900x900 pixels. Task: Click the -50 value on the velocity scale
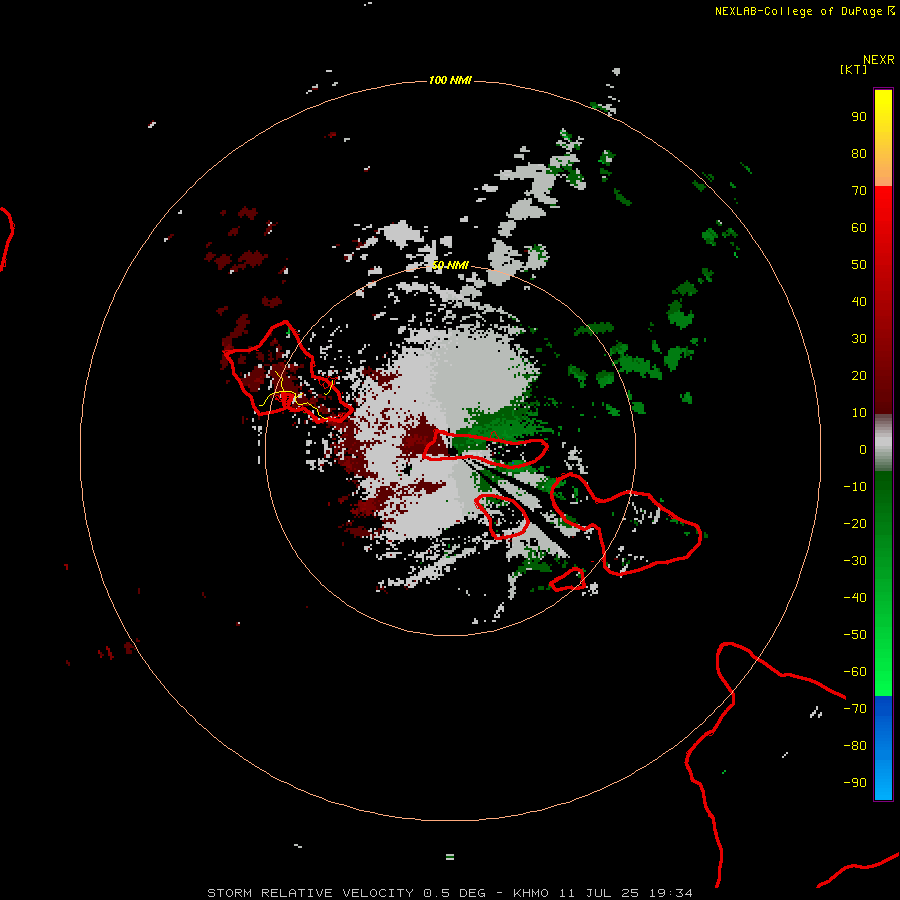[x=855, y=634]
